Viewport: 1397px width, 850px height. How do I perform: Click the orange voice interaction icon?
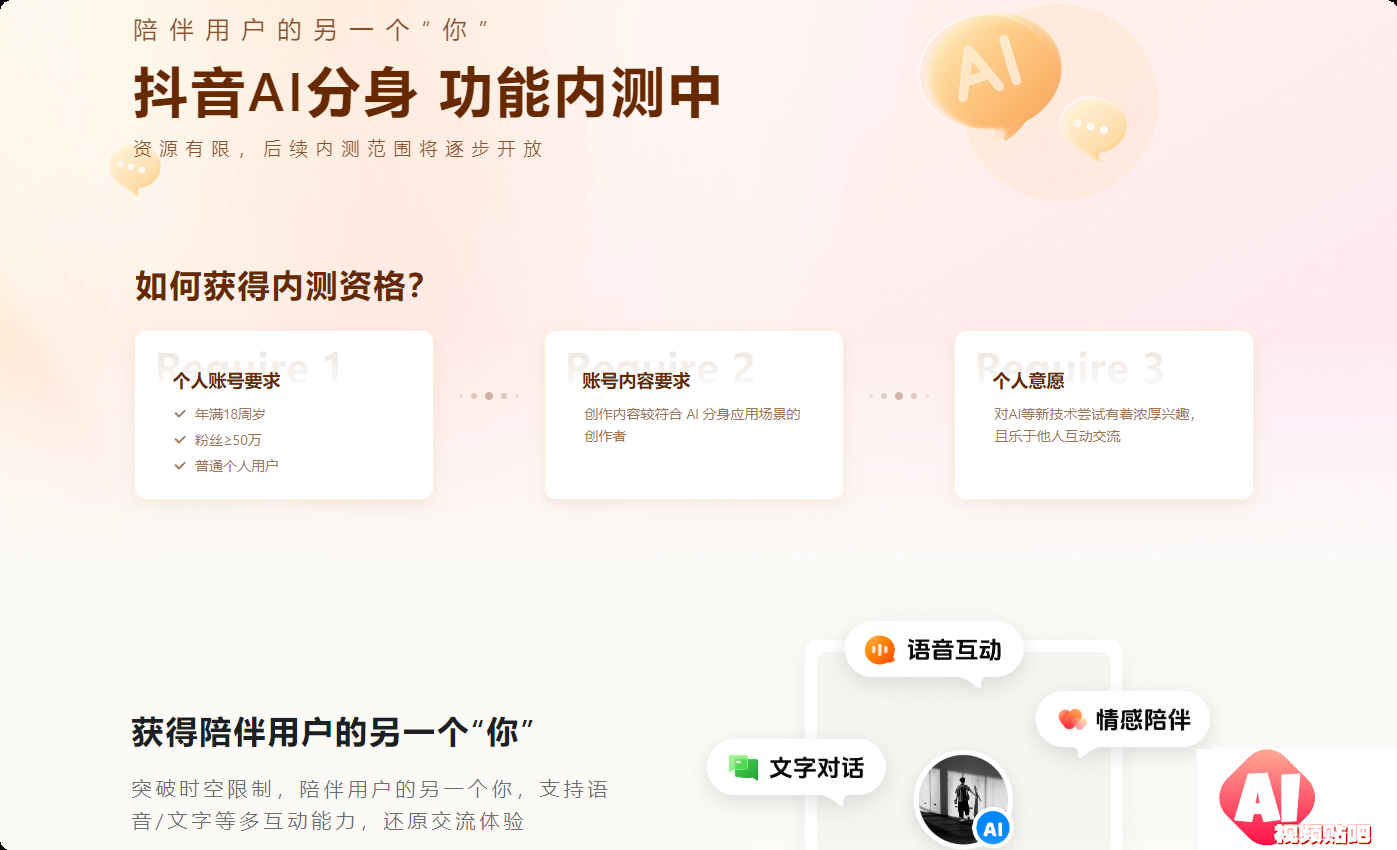880,650
